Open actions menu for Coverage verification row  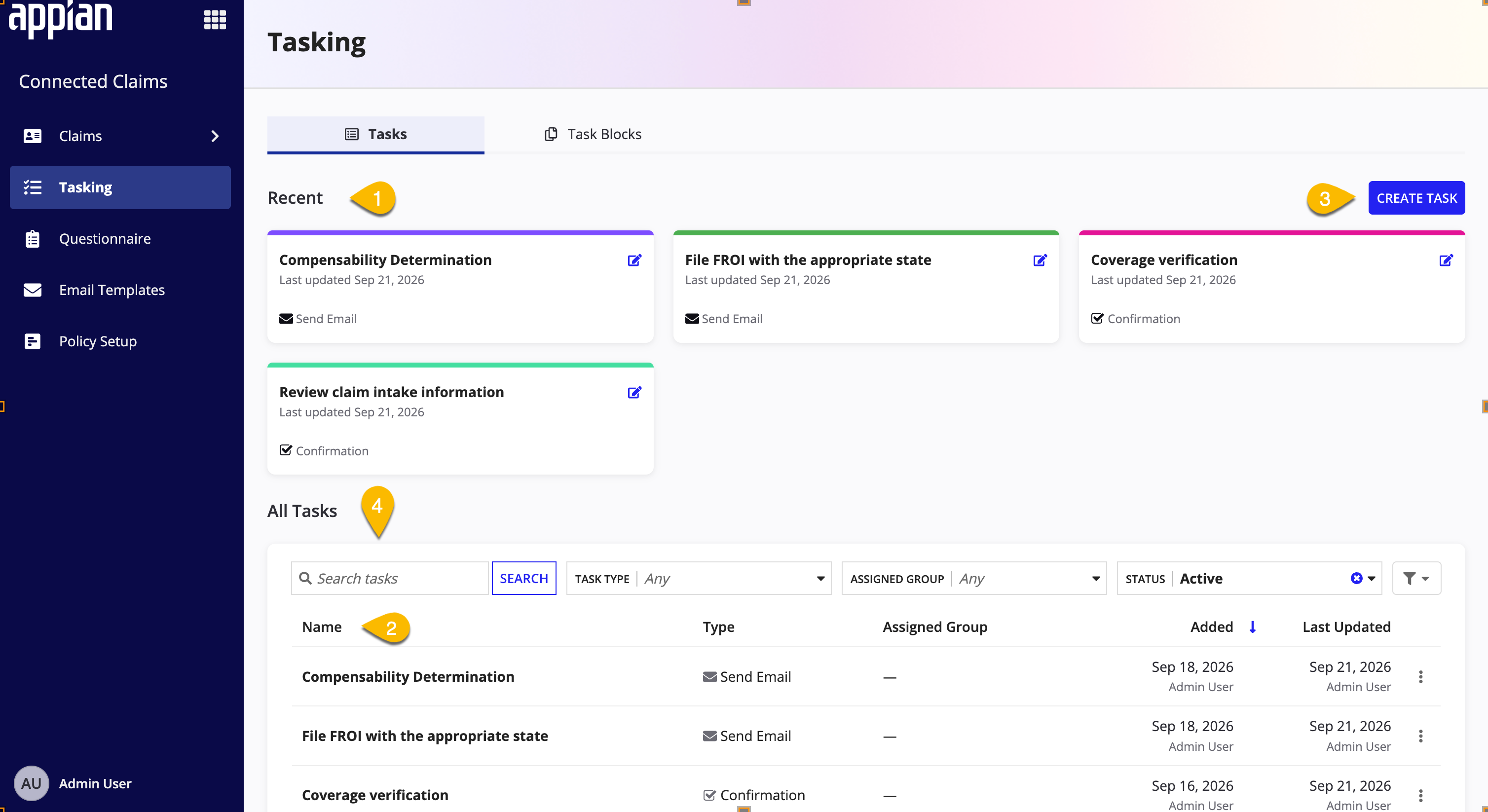click(1420, 795)
